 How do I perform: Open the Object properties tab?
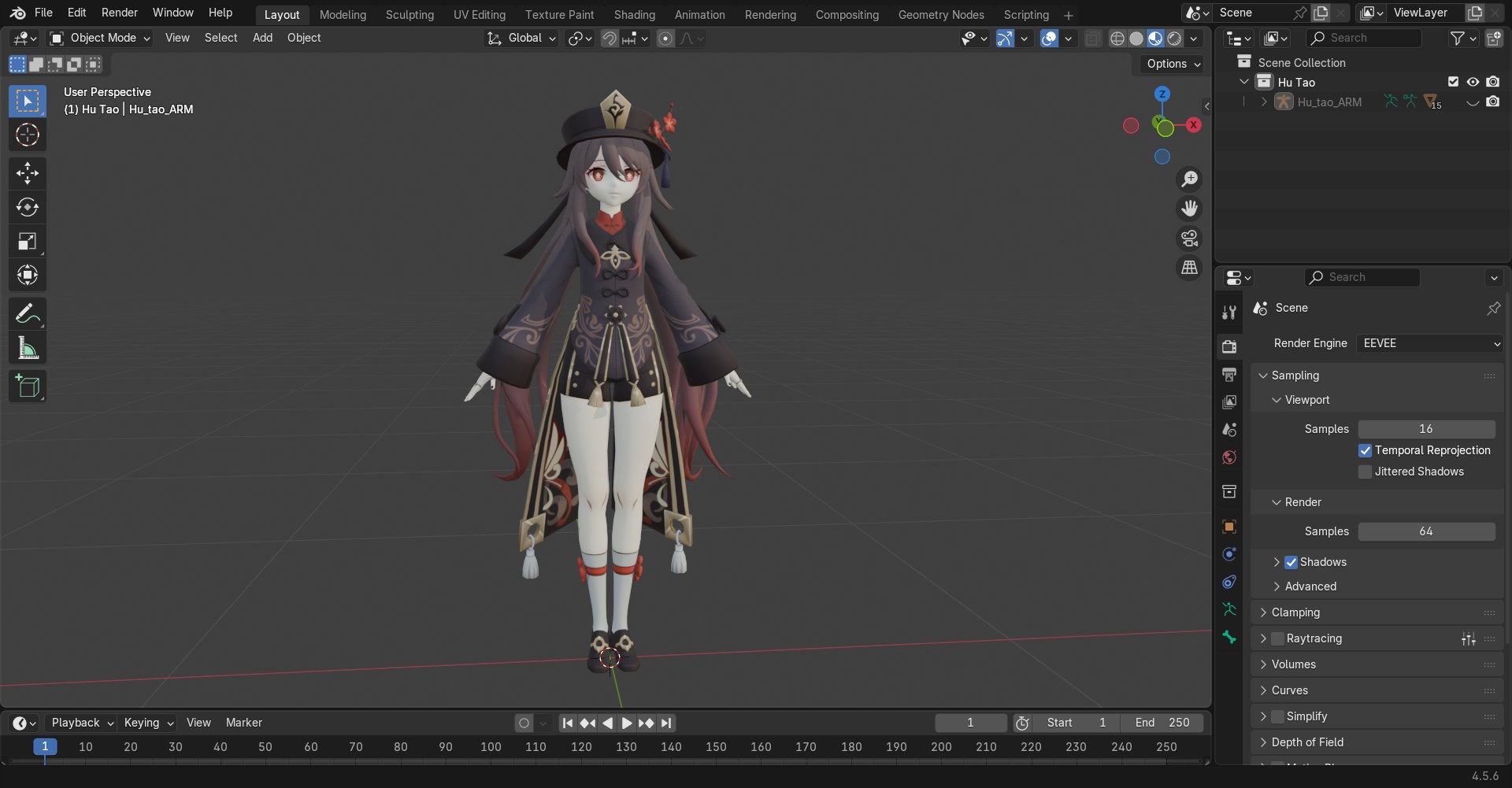tap(1229, 527)
